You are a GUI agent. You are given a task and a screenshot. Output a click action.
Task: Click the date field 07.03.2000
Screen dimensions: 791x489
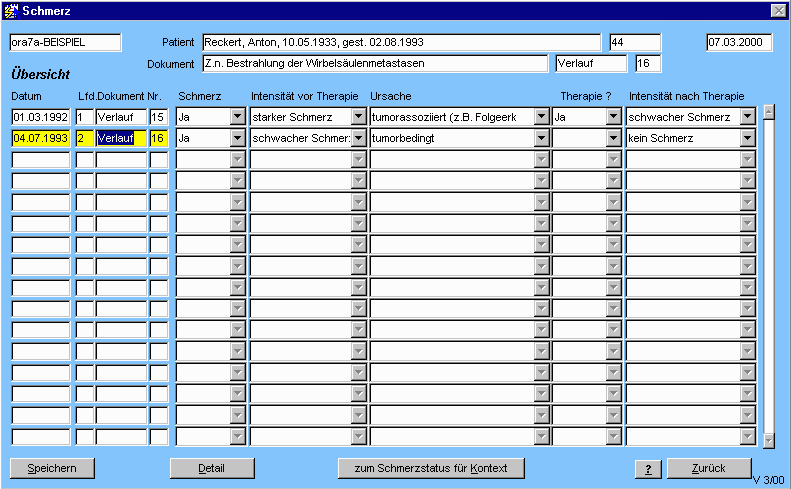(x=738, y=42)
